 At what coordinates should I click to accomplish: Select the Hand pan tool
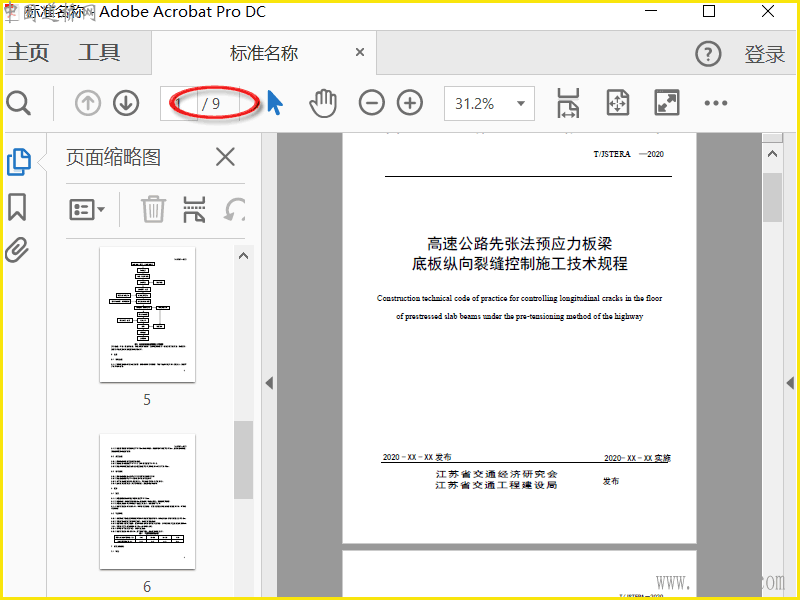pos(323,103)
